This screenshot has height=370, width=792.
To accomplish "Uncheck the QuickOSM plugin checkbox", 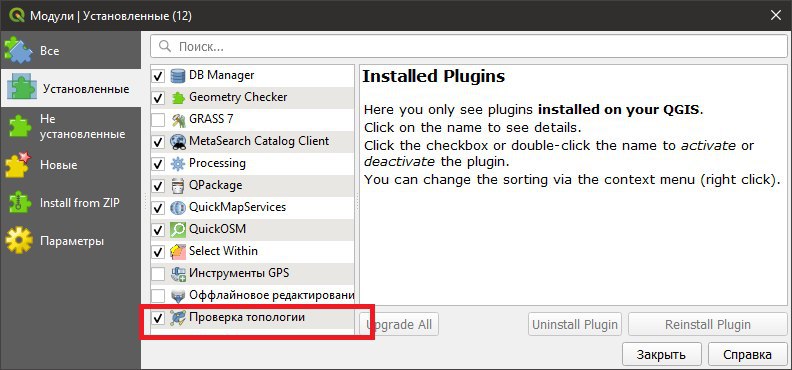I will pyautogui.click(x=159, y=230).
